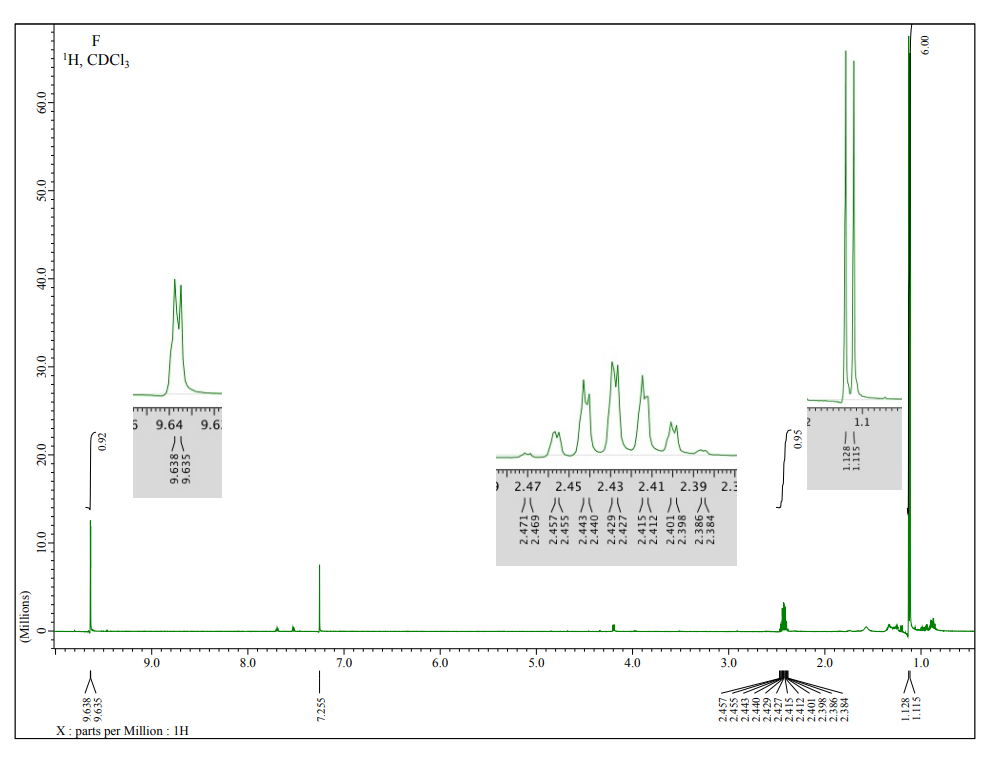This screenshot has height=759, width=997.
Task: Click the compound label "F"
Action: coord(96,41)
